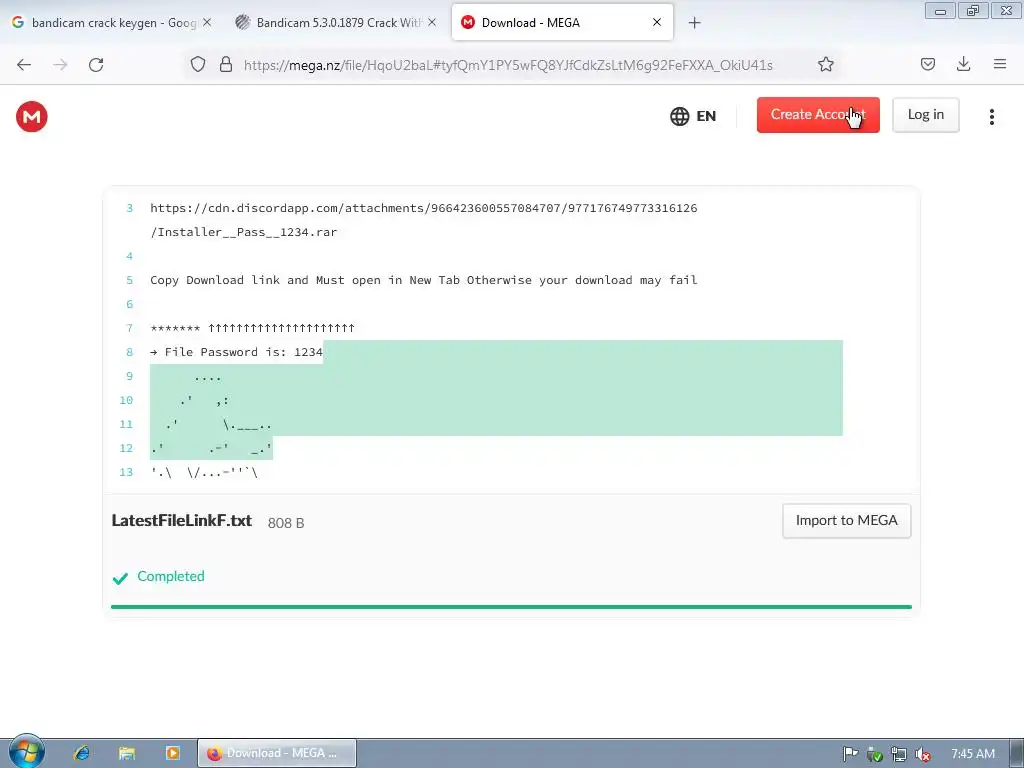Click the muted volume speaker tray icon
Viewport: 1024px width, 768px height.
pos(923,754)
